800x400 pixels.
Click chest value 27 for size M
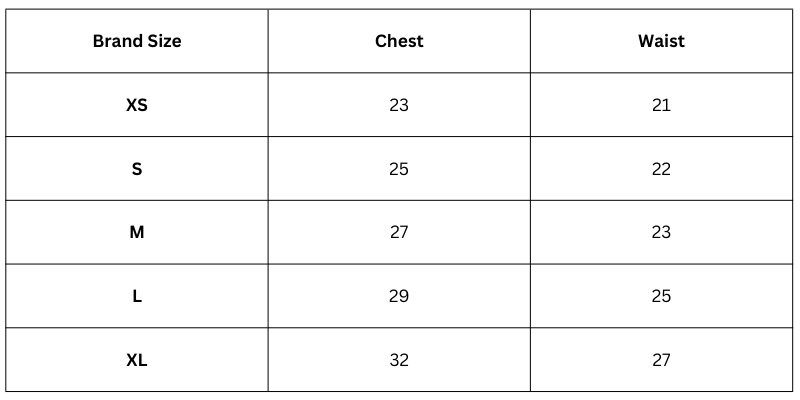point(399,232)
